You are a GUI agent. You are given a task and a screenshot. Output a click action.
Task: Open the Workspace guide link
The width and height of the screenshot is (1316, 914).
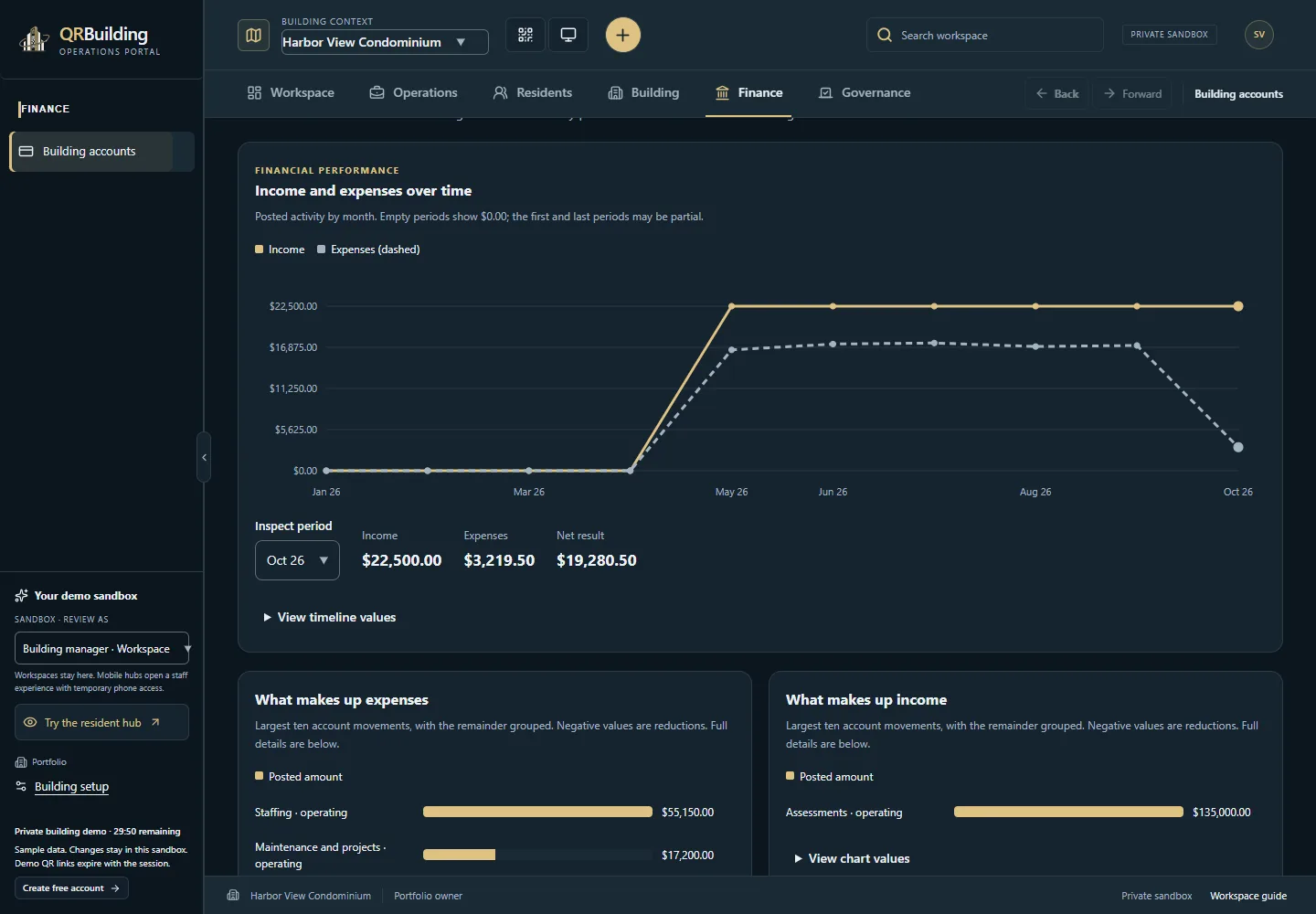[1248, 896]
